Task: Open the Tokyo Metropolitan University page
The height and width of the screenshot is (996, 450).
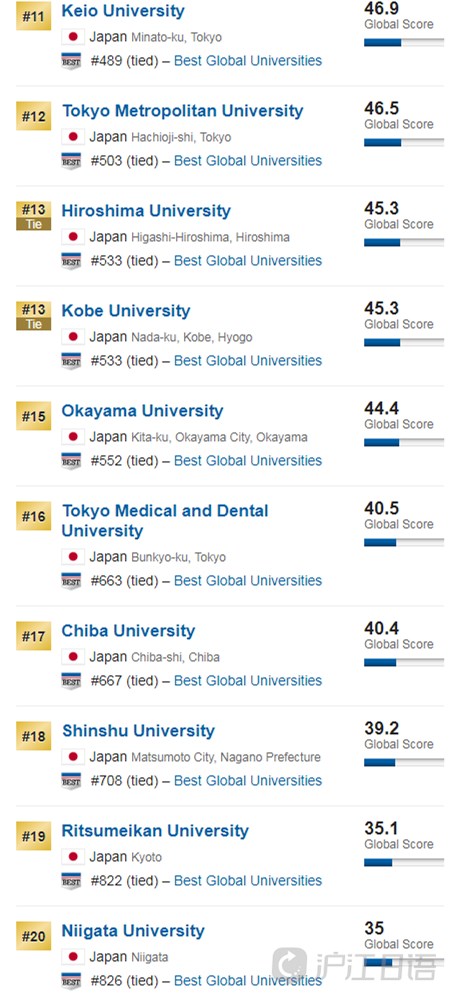Action: pos(182,111)
